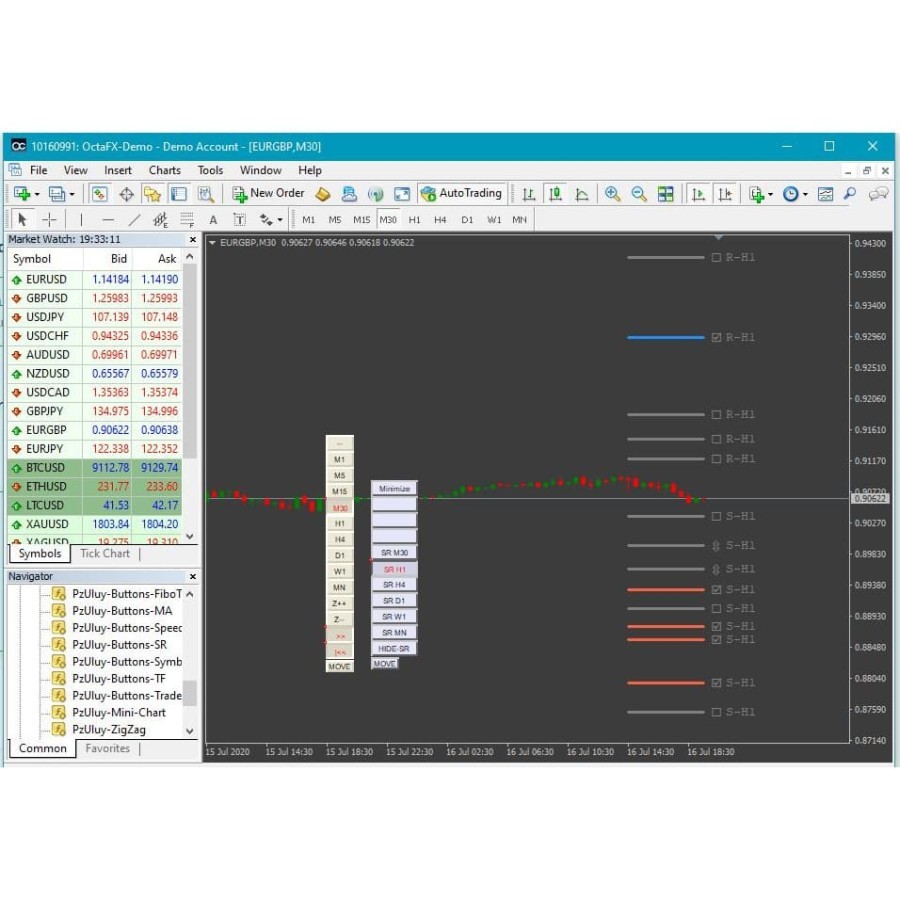Toggle the Navigator star-folder icon
Screen dimensions: 900x900
(152, 194)
